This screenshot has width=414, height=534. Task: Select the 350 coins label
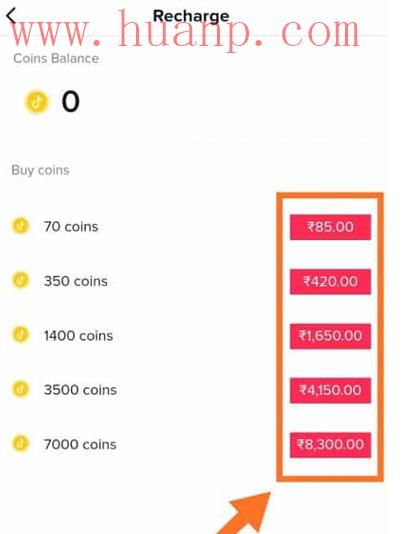[76, 281]
